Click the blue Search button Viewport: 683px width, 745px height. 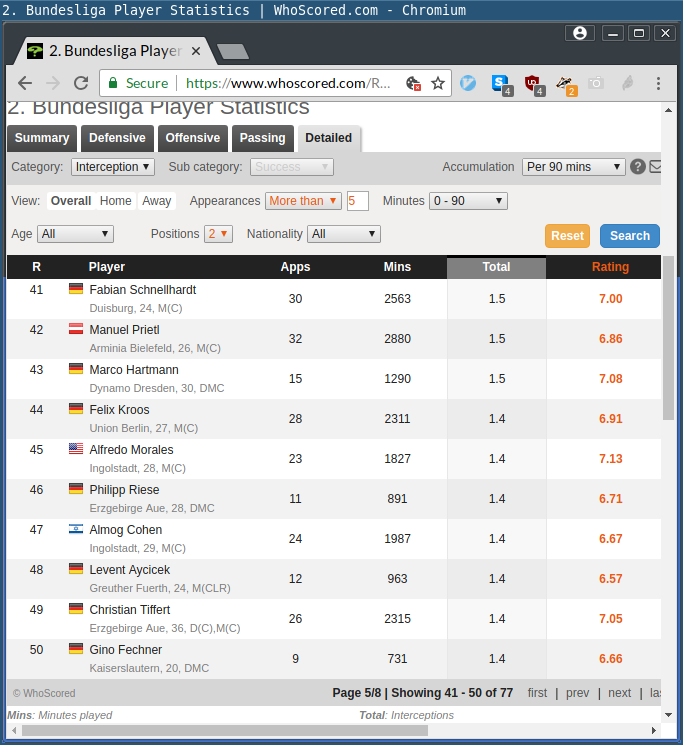coord(630,236)
